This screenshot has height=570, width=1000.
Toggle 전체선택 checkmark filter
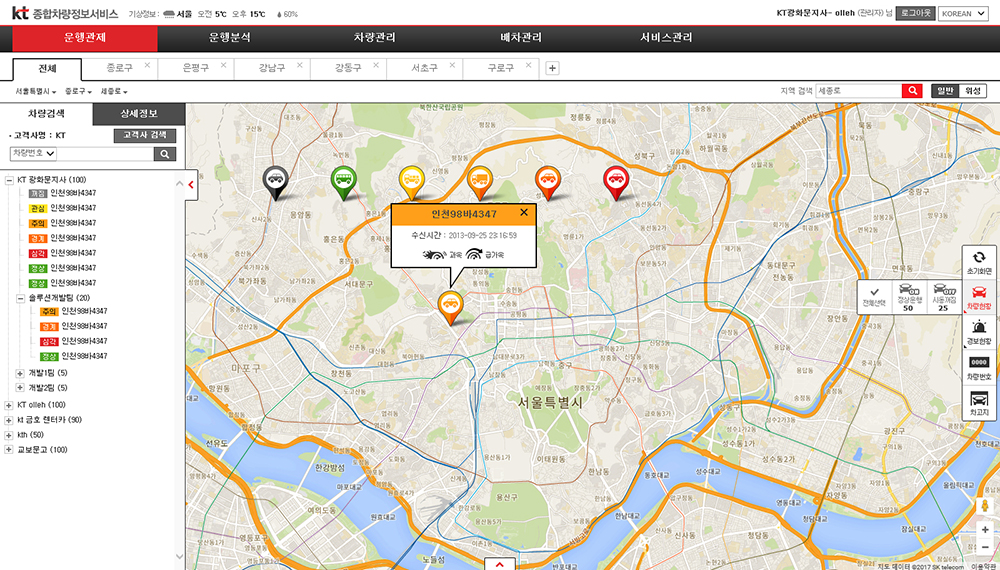click(874, 297)
